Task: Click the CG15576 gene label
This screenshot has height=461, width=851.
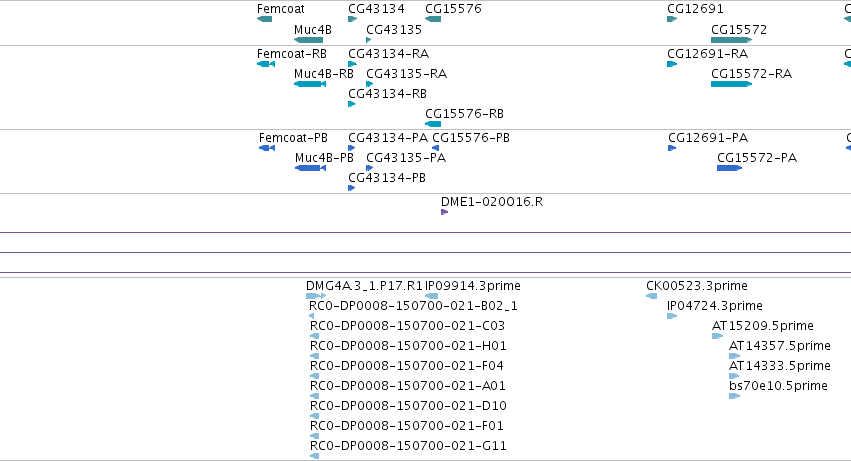Action: 453,9
